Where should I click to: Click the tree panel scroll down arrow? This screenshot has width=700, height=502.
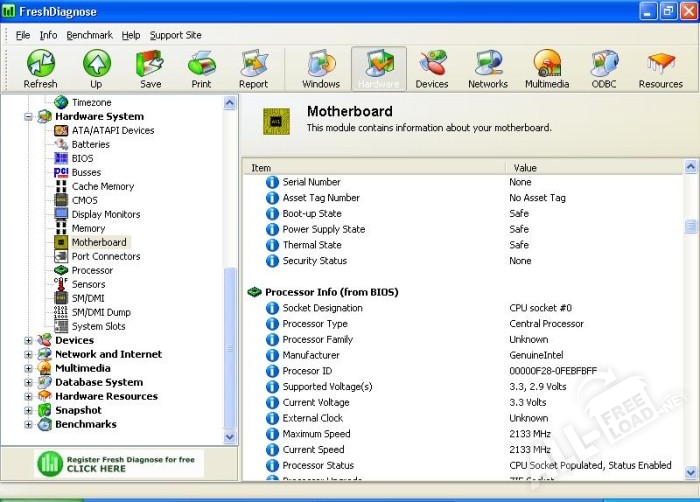point(230,437)
